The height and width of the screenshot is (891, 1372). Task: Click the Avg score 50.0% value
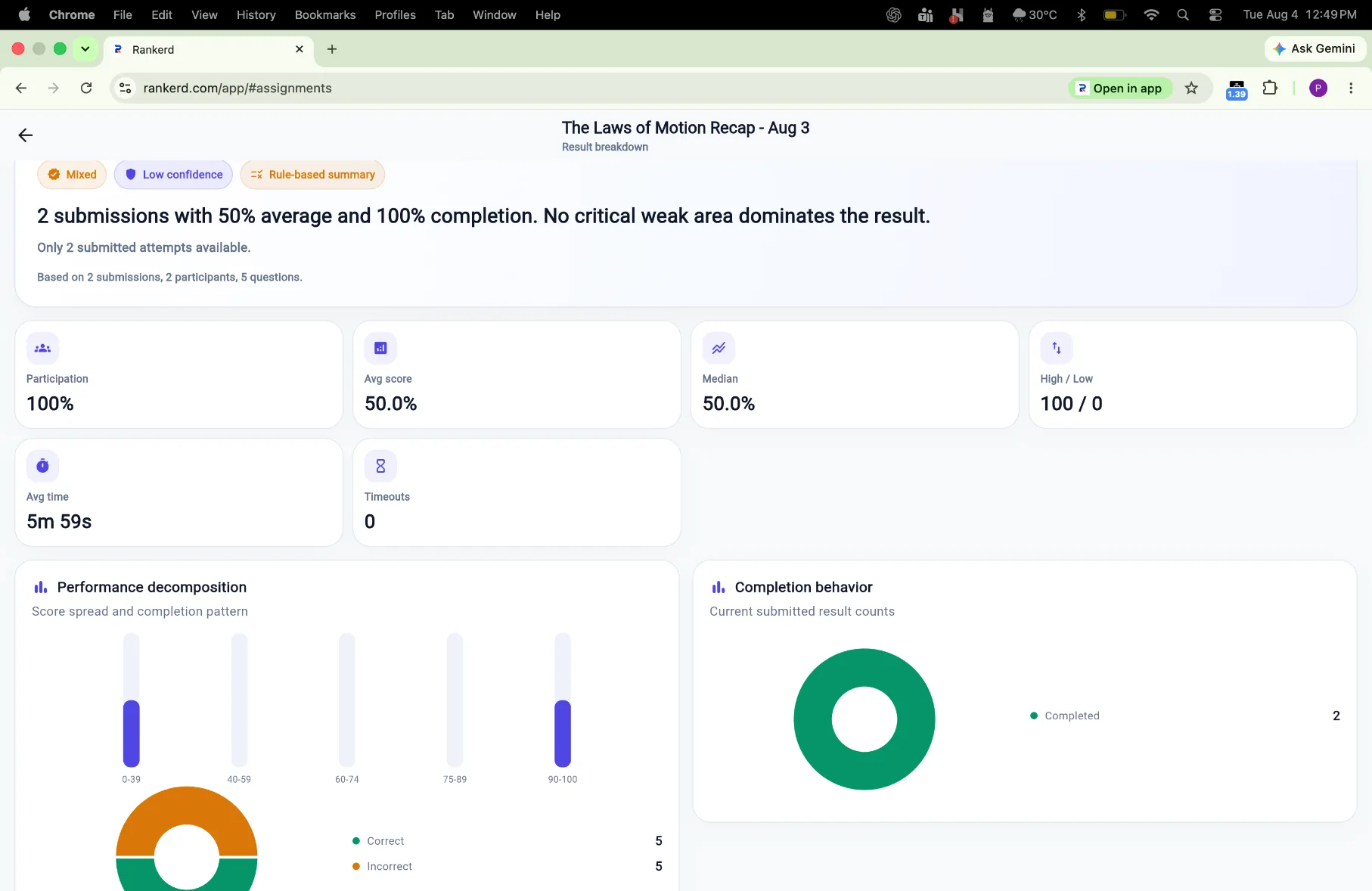tap(390, 404)
